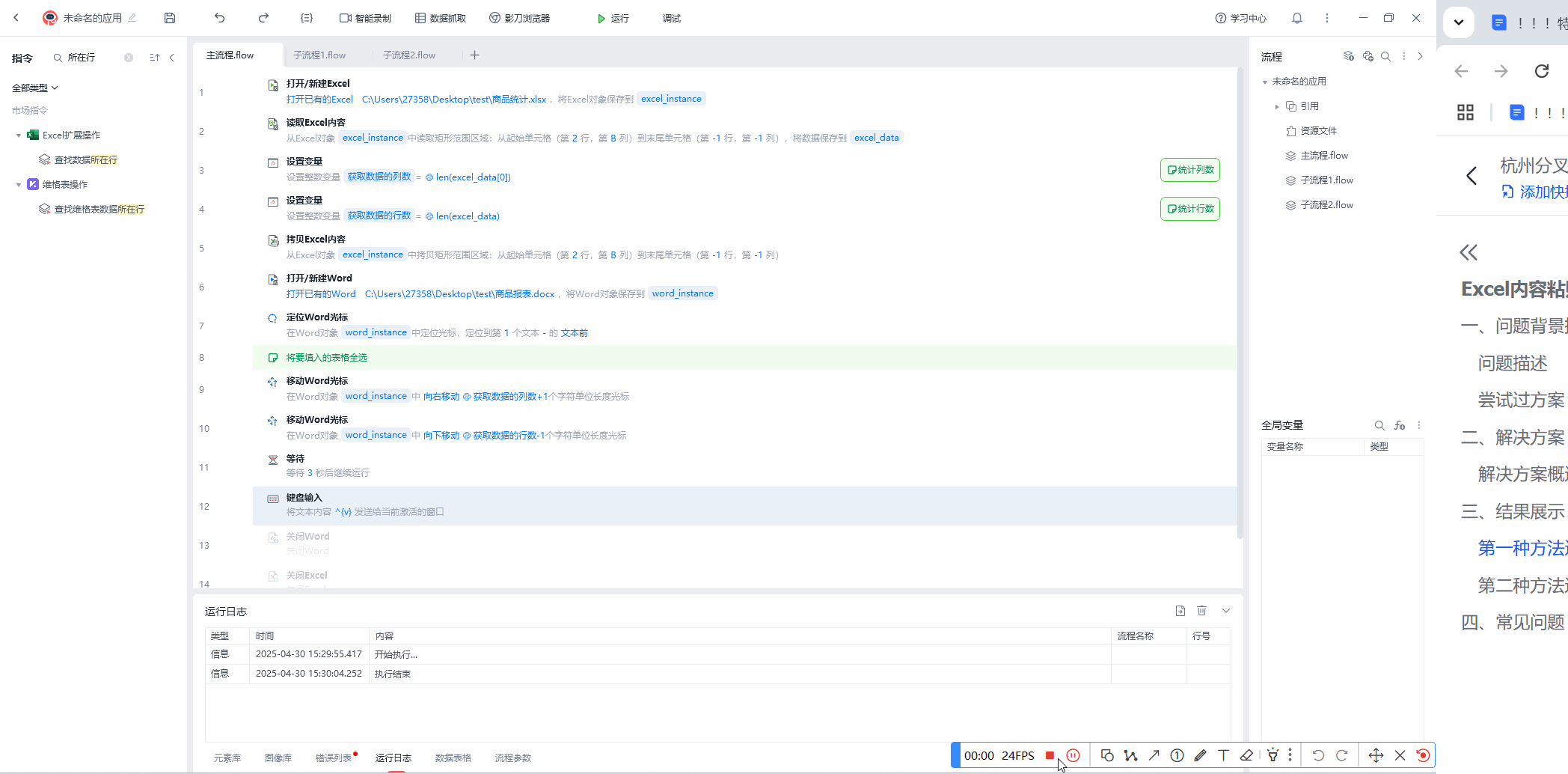Click the 统计列数 annotation tag
Image resolution: width=1568 pixels, height=774 pixels.
pyautogui.click(x=1189, y=170)
